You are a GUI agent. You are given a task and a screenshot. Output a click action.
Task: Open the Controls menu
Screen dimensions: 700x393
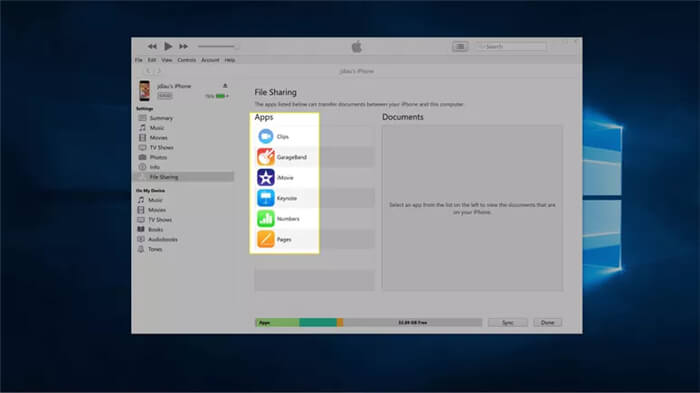187,60
